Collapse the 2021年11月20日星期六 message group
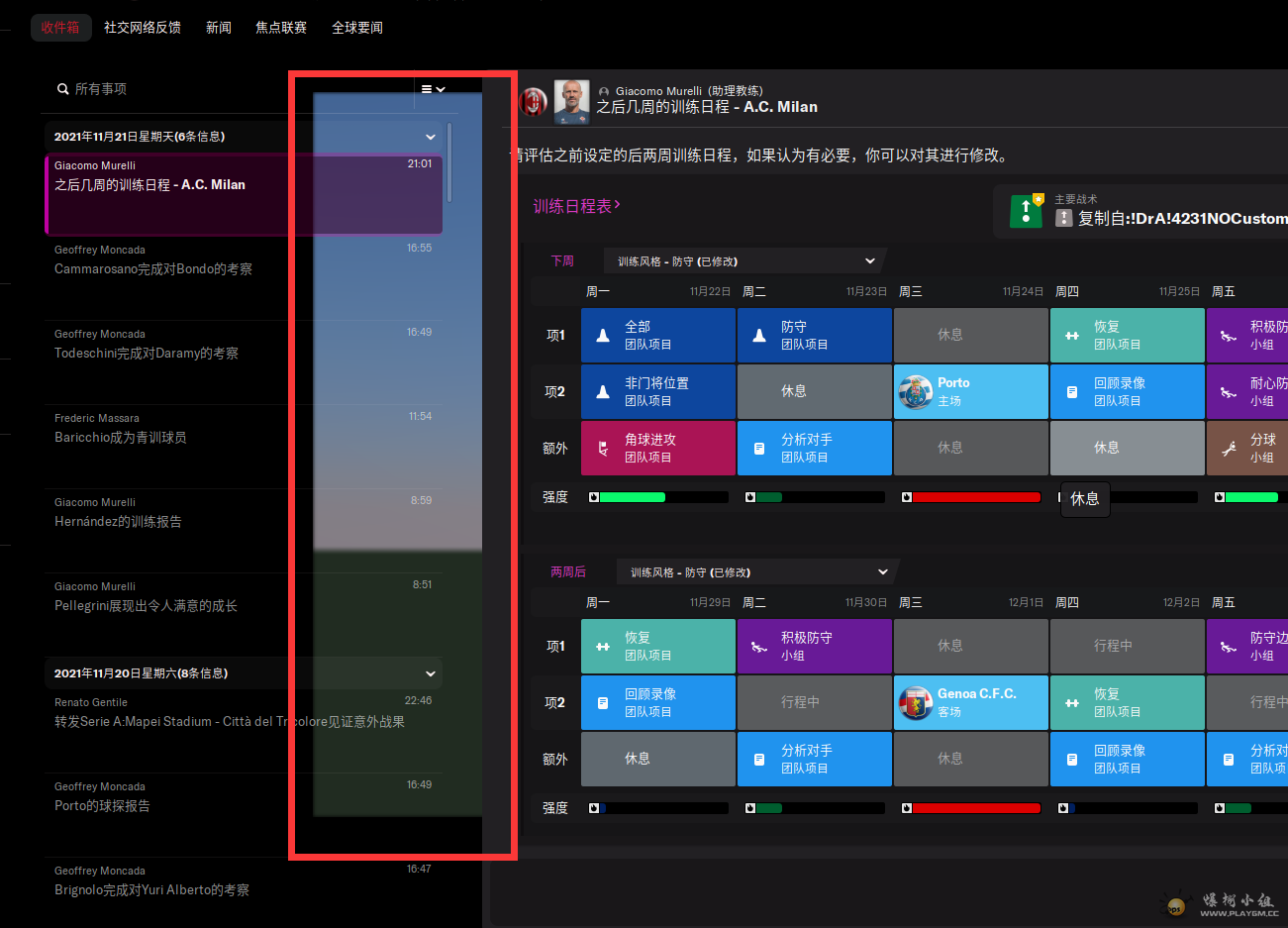The height and width of the screenshot is (928, 1288). tap(431, 673)
